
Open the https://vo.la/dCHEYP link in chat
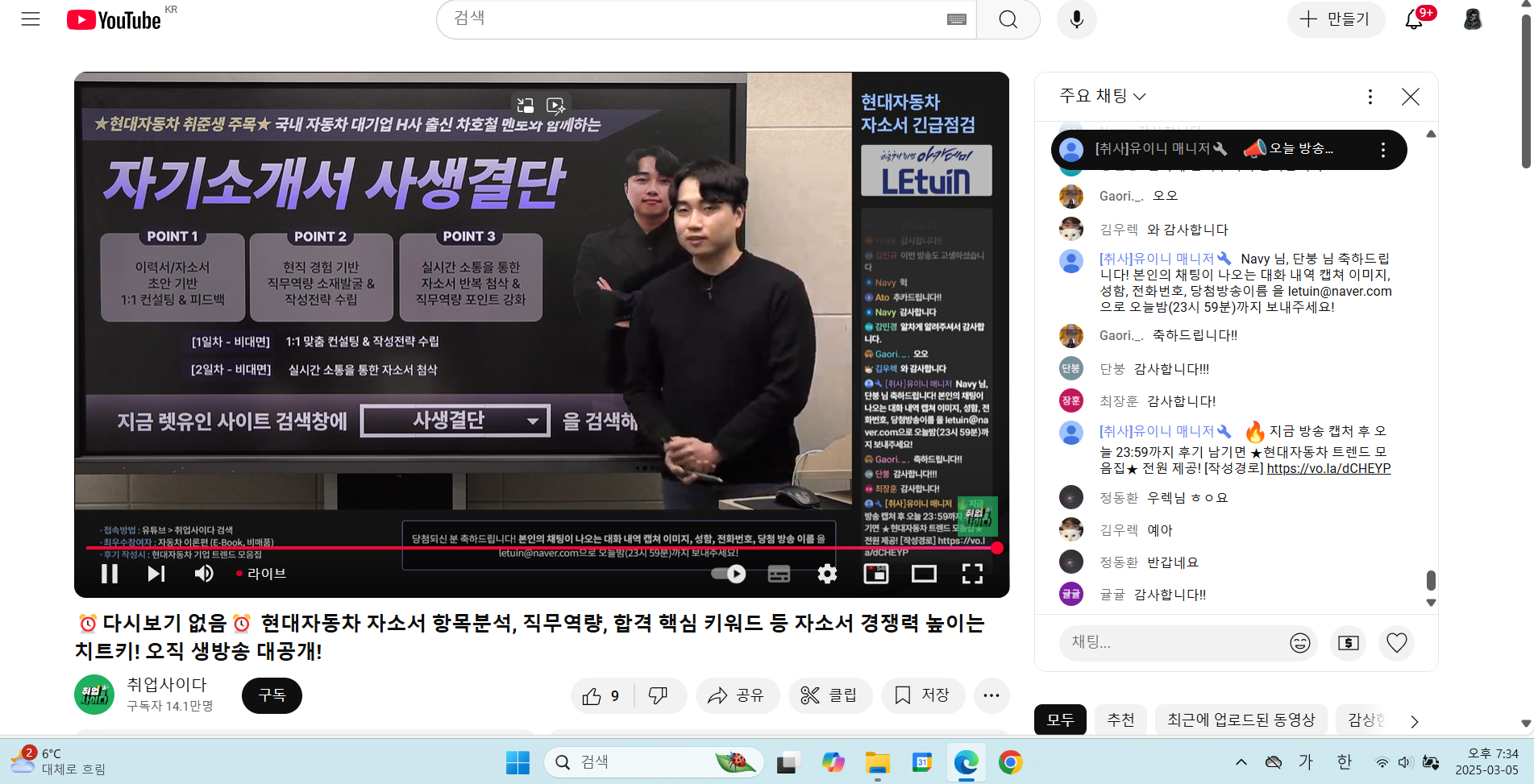pyautogui.click(x=1328, y=468)
